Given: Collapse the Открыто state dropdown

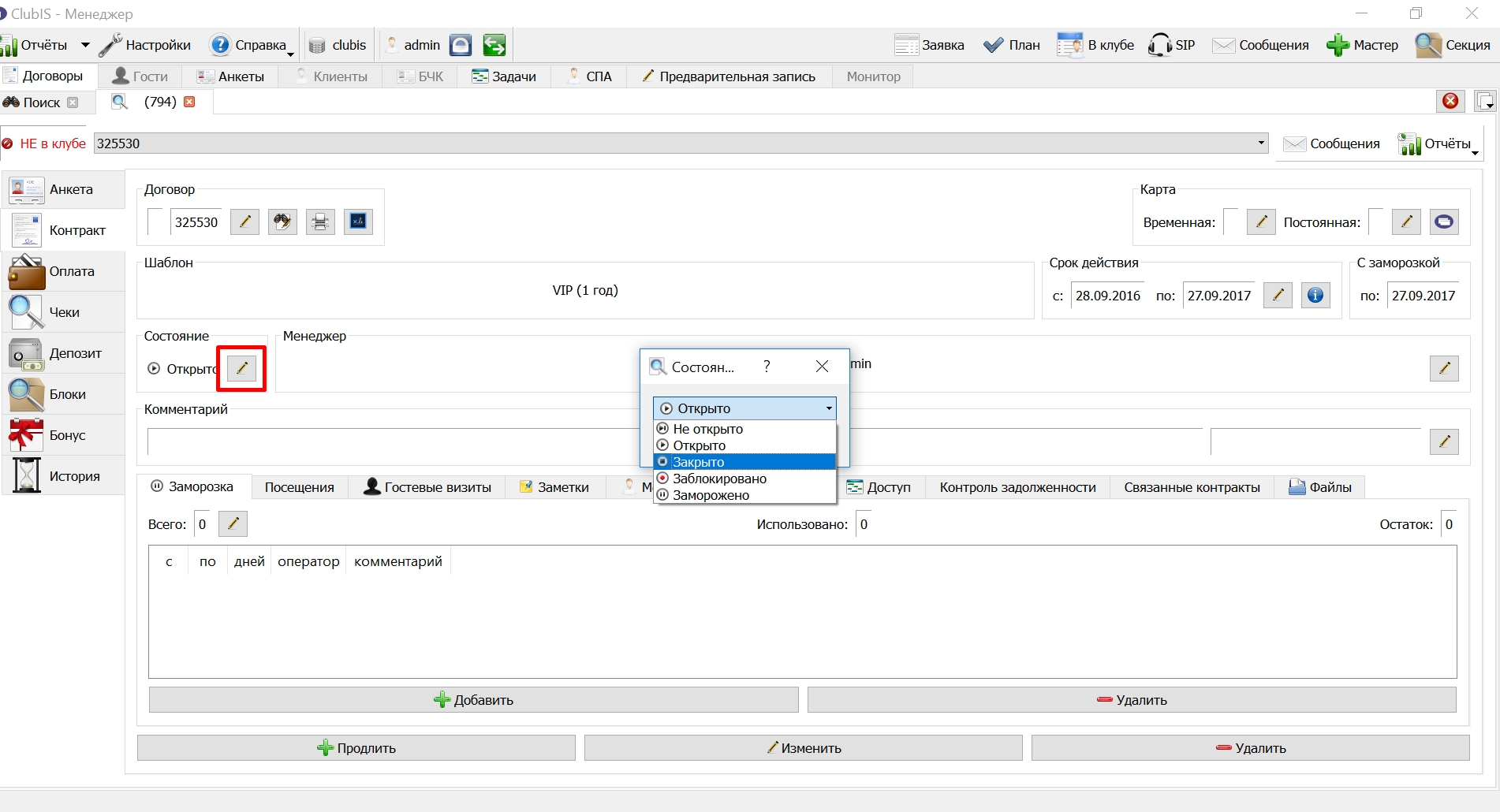Looking at the screenshot, I should coord(829,408).
